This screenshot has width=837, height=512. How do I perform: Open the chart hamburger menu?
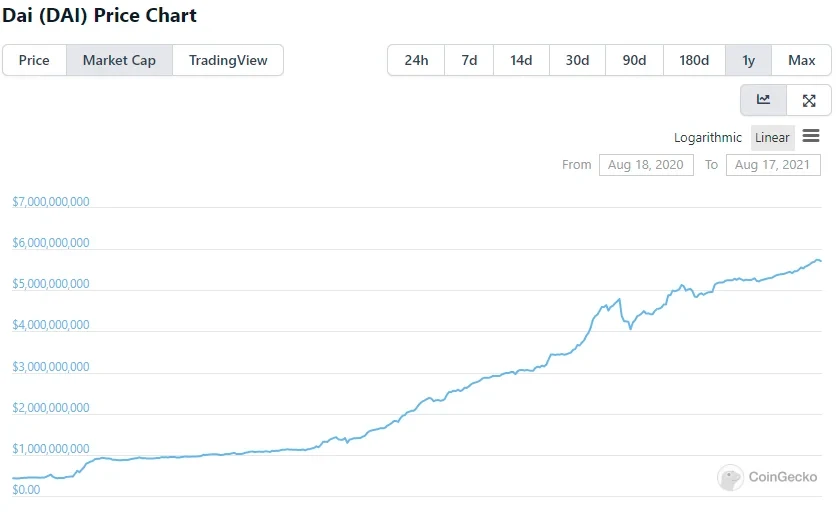click(x=811, y=137)
